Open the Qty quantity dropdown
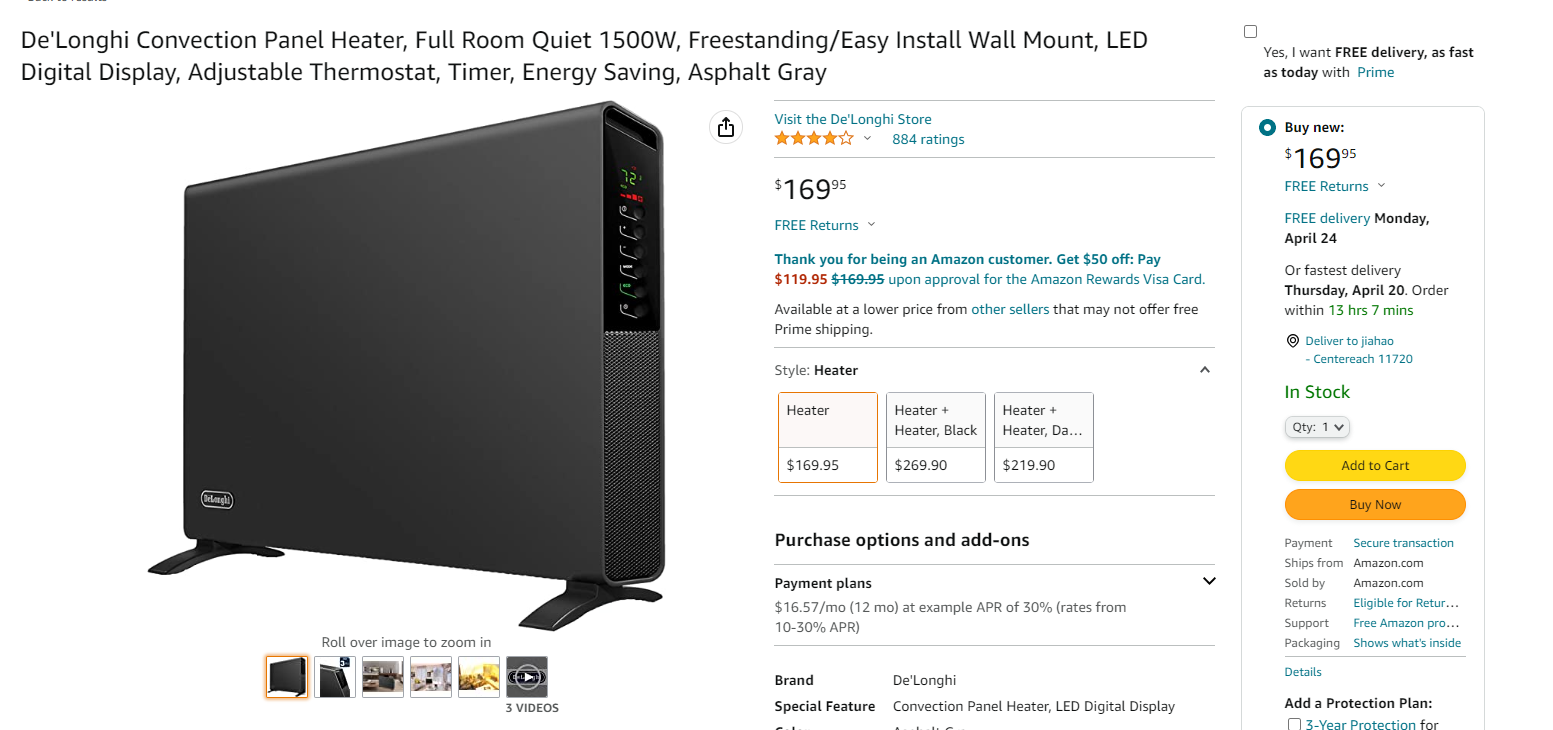 [x=1317, y=427]
